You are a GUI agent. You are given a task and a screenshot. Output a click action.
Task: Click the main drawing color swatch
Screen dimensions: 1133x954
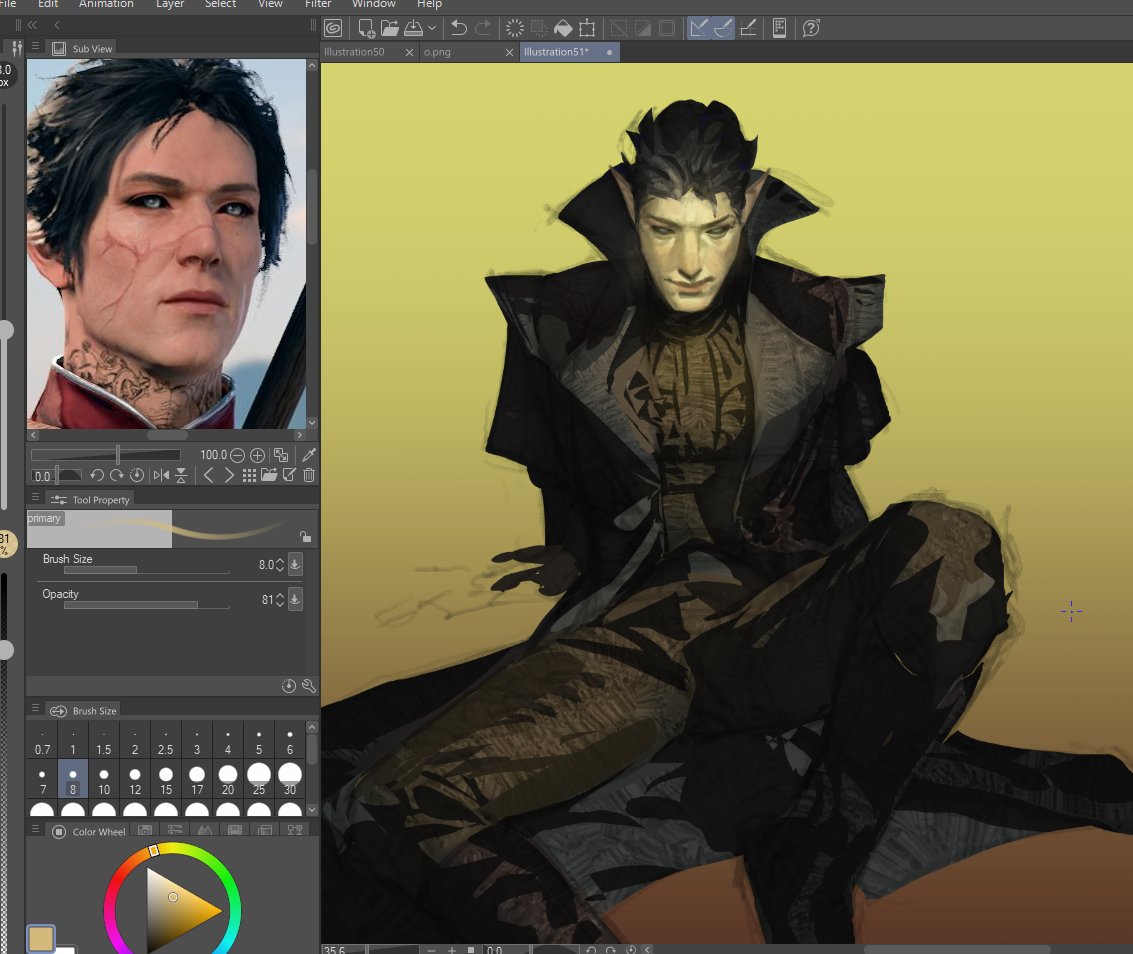pos(40,938)
